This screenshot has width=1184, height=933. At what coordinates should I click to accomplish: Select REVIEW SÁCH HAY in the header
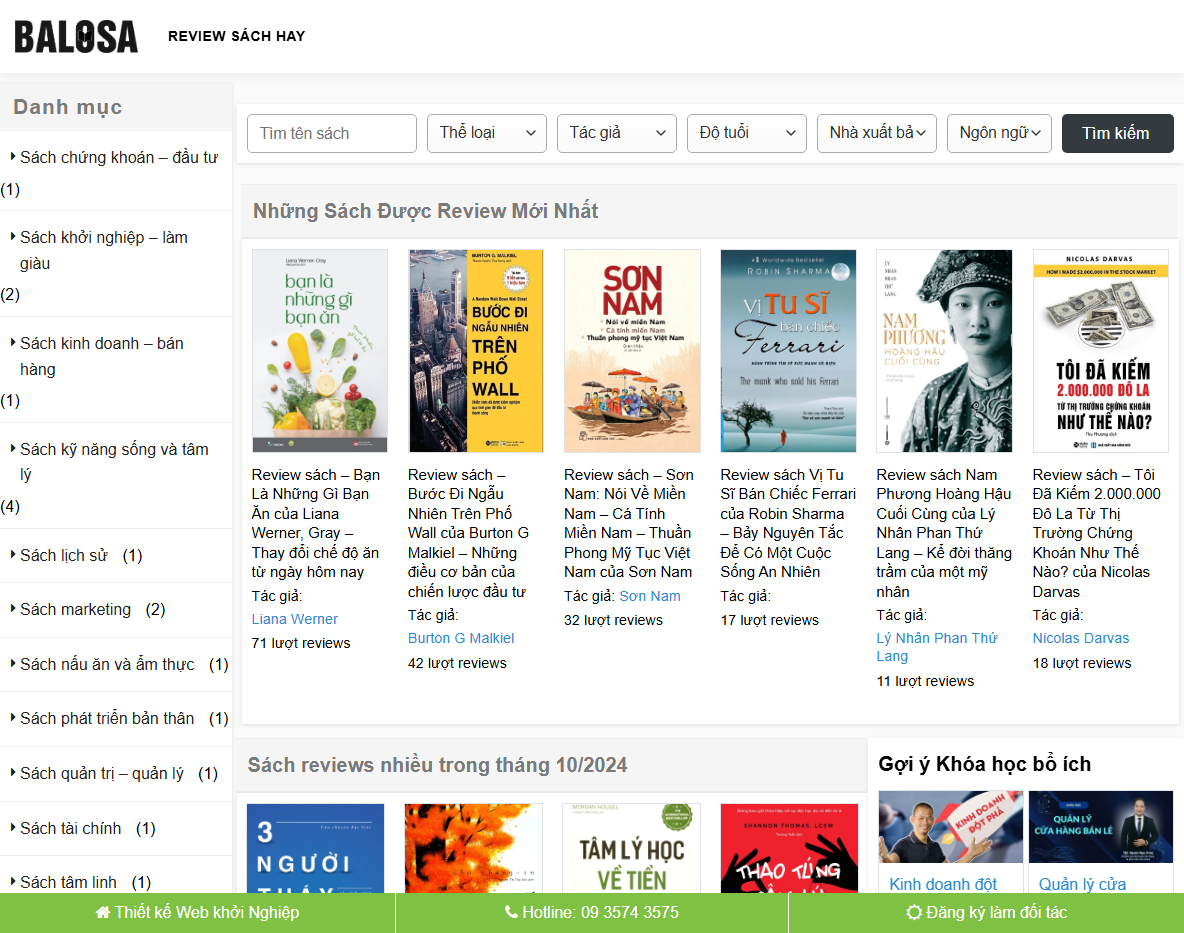pyautogui.click(x=236, y=36)
